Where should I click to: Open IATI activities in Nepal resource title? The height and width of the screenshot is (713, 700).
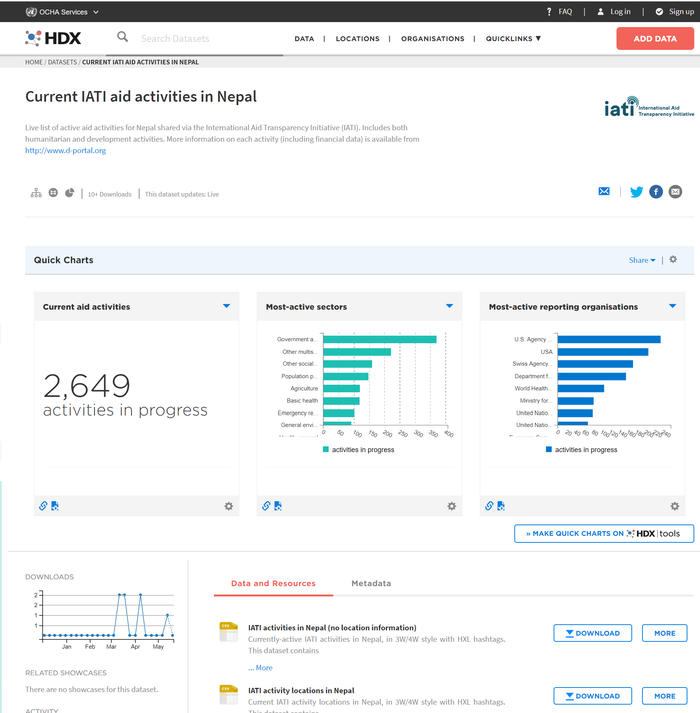click(332, 628)
